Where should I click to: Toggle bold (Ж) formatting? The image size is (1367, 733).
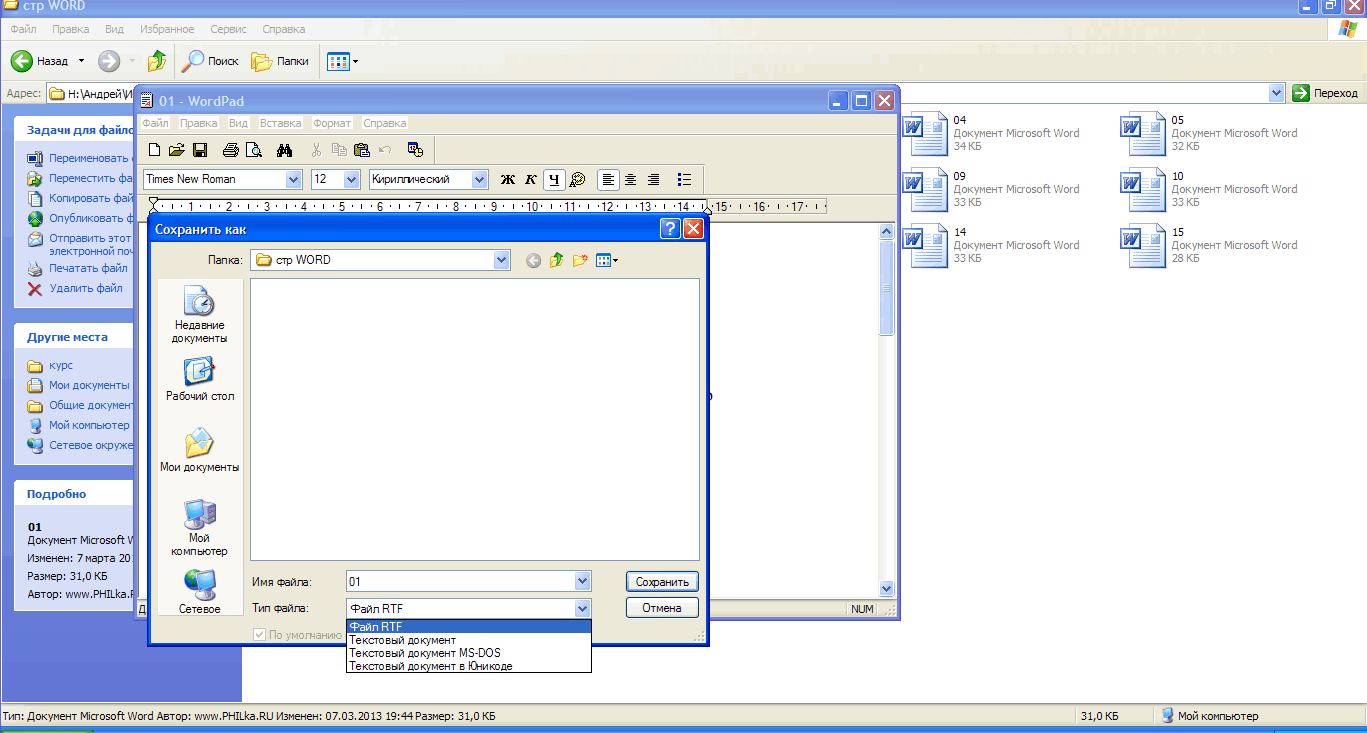click(x=507, y=180)
